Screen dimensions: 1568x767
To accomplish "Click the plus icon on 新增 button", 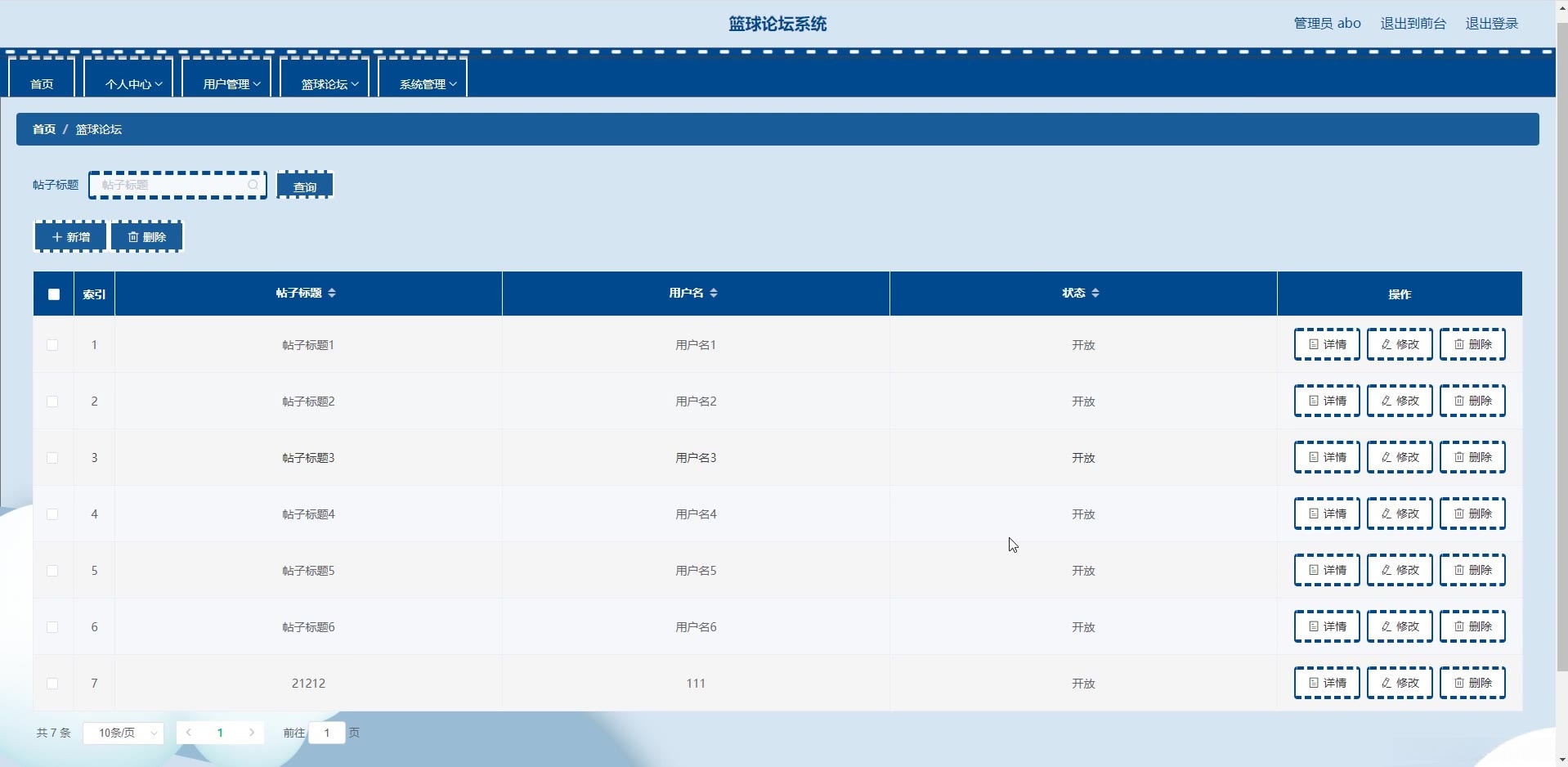I will coord(57,237).
